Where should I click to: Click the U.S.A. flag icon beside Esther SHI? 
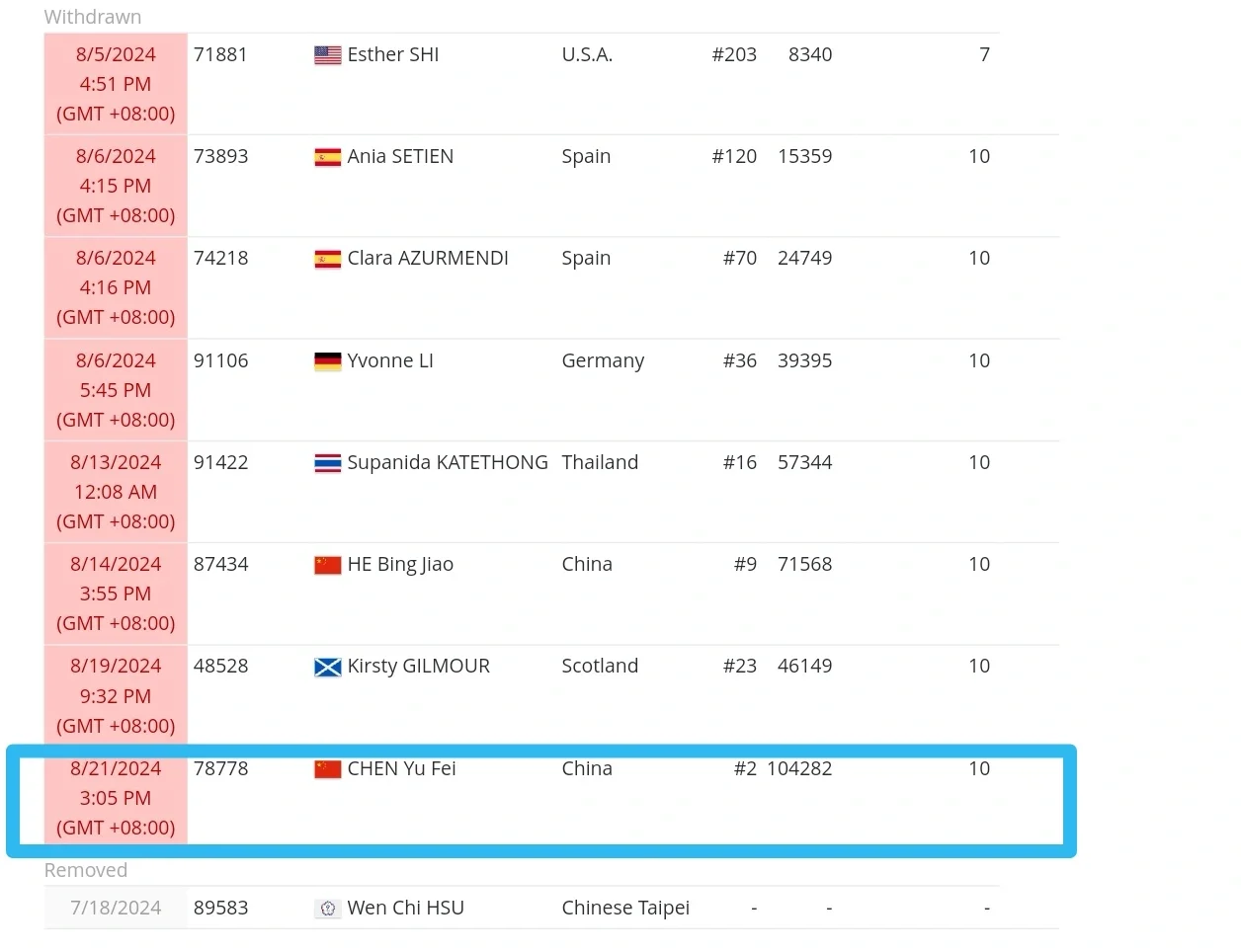point(327,55)
